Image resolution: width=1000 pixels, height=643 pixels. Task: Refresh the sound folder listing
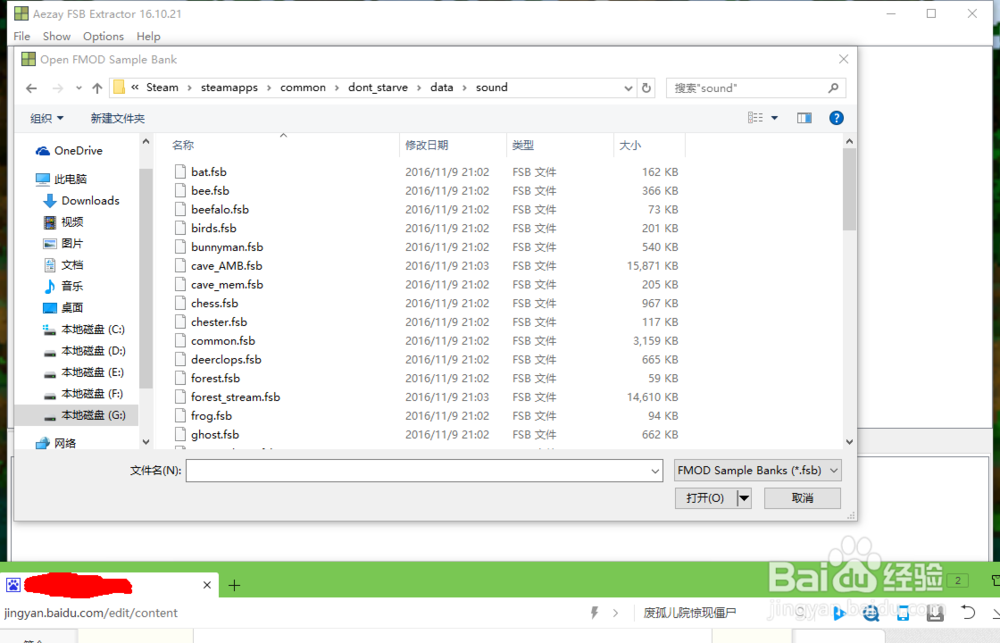pyautogui.click(x=646, y=88)
